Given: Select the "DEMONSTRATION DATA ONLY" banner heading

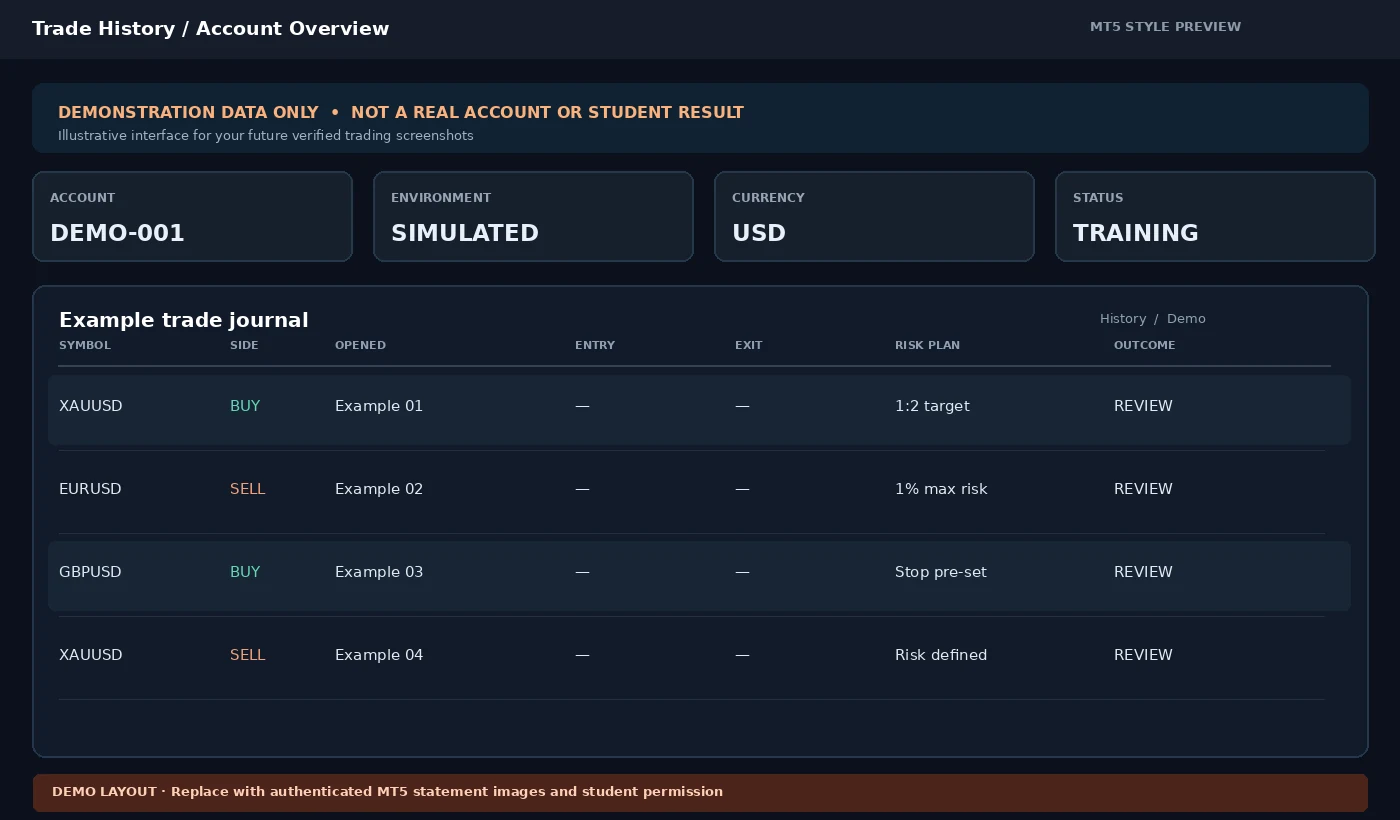Looking at the screenshot, I should [401, 113].
